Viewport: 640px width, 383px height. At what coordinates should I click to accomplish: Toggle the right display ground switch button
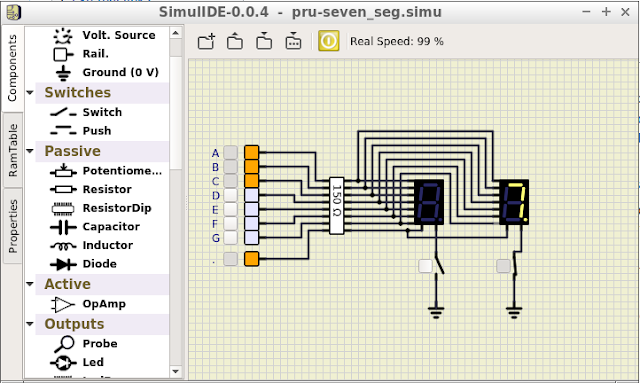pos(503,266)
